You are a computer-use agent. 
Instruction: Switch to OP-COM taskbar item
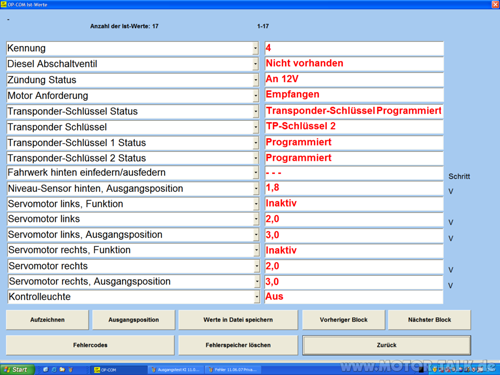click(x=118, y=370)
